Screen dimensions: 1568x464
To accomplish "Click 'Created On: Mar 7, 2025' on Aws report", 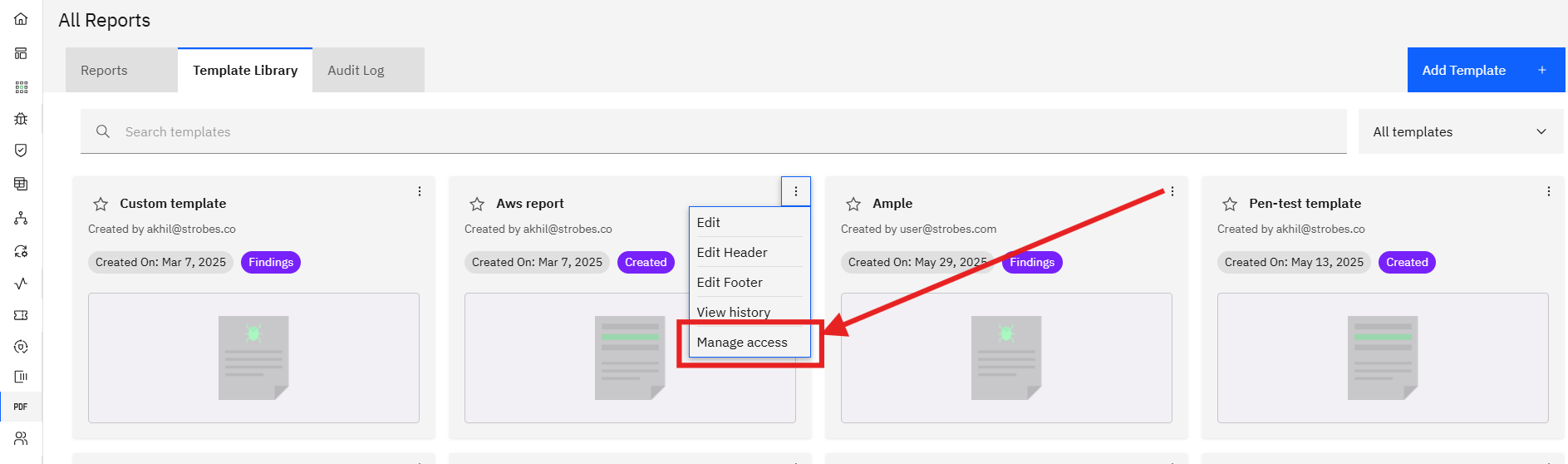I will tap(537, 262).
